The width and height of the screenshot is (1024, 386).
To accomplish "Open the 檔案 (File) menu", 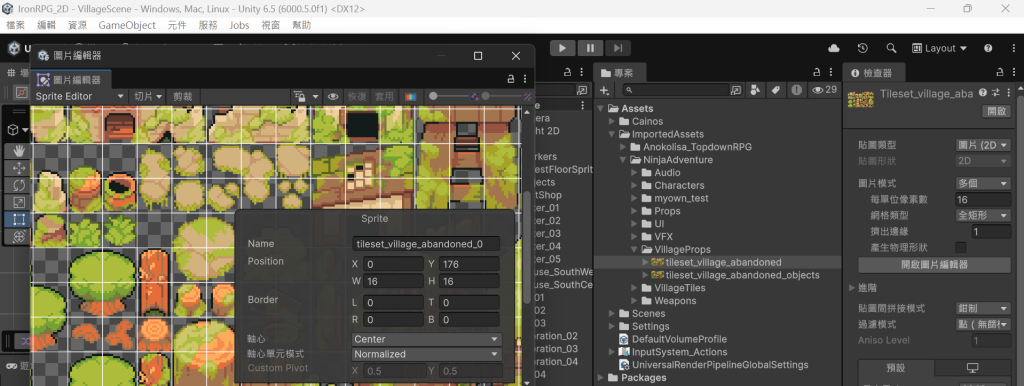I will [15, 25].
